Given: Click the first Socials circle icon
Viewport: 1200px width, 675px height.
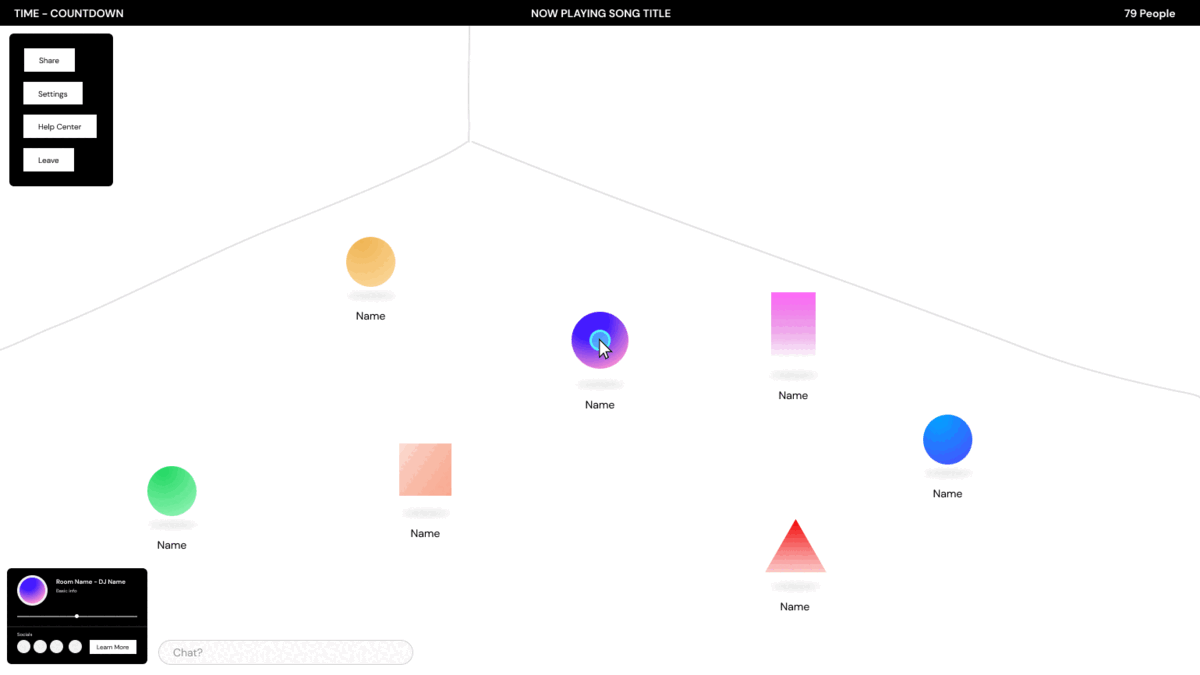Looking at the screenshot, I should (x=24, y=647).
